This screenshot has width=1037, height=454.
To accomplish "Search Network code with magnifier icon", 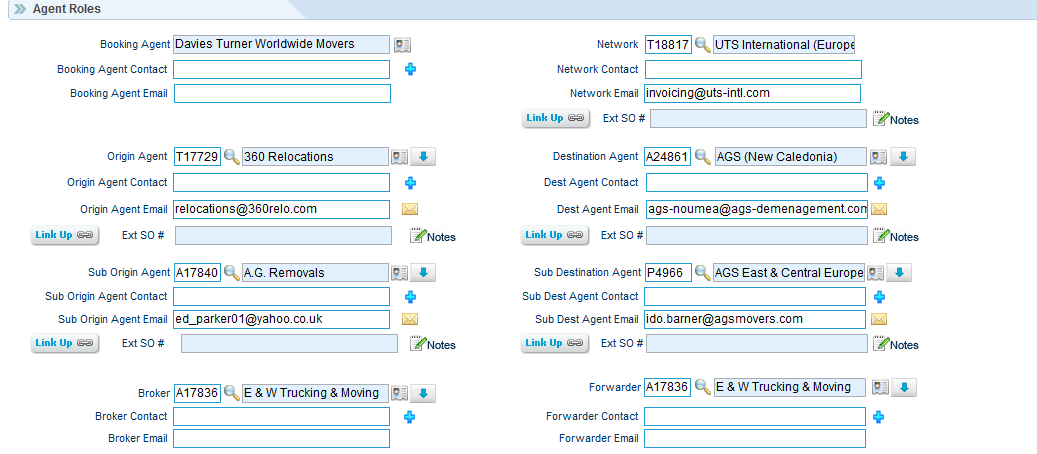I will click(x=702, y=45).
